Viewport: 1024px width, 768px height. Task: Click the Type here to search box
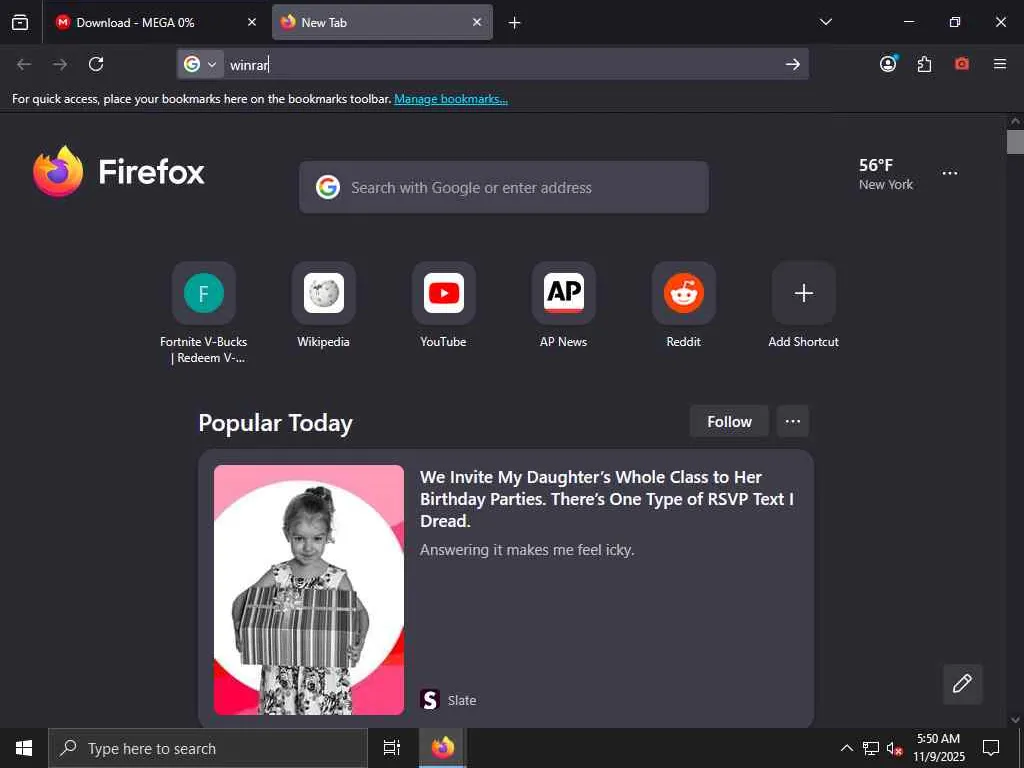point(208,748)
